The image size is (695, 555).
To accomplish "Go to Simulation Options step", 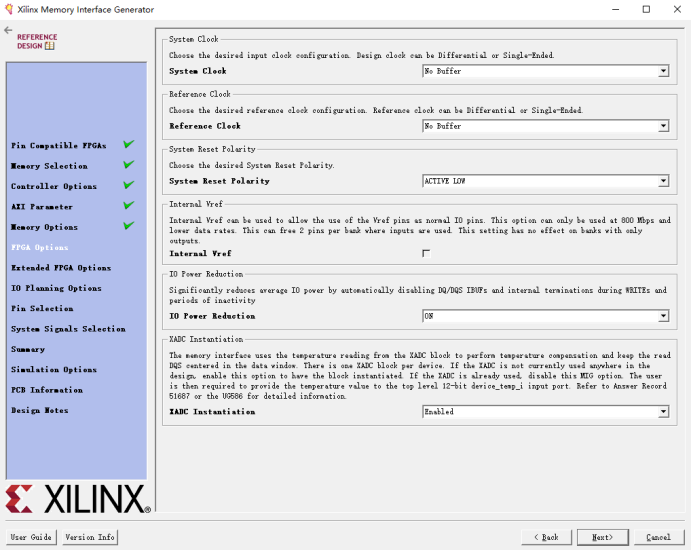I will coord(54,370).
